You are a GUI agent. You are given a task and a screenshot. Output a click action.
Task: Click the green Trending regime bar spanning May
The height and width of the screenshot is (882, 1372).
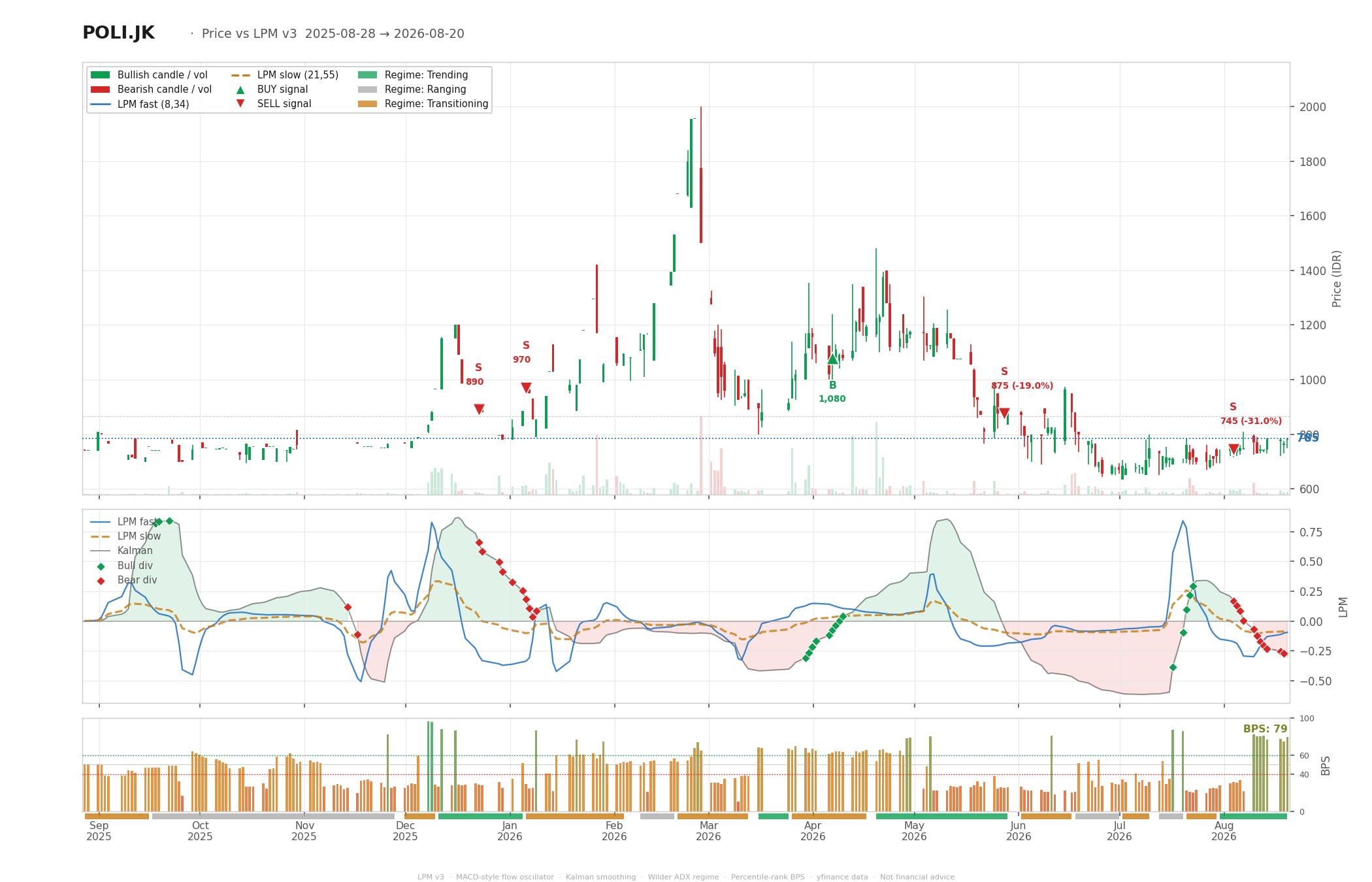[x=941, y=816]
